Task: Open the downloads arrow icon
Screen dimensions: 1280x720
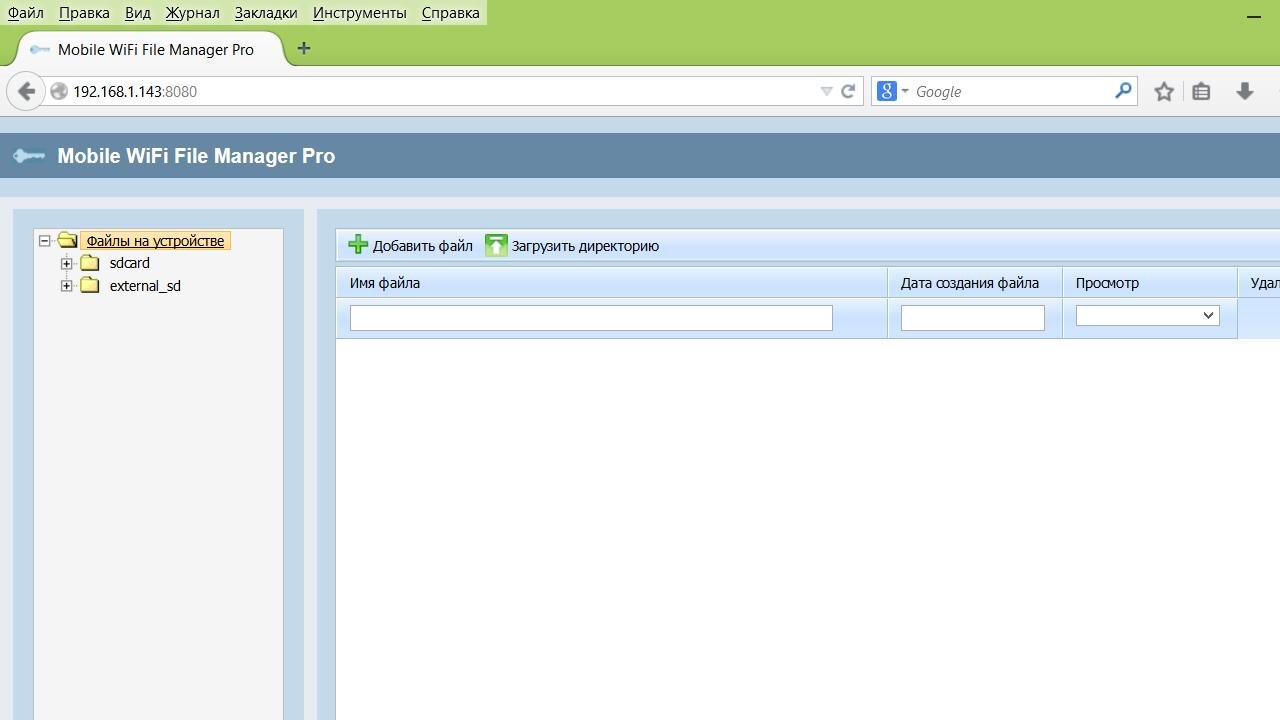Action: pyautogui.click(x=1244, y=91)
